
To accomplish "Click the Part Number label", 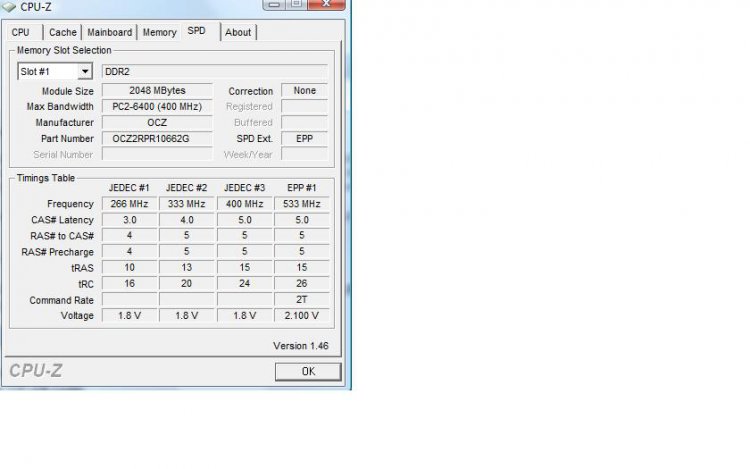I will click(x=67, y=139).
